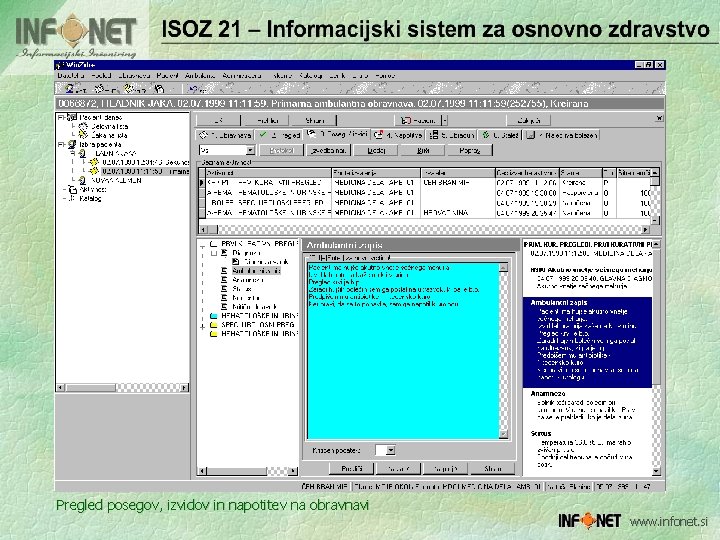Screen dimensions: 720x540
Task: Click the document icon beside 'Ambulantni zapis' tree node
Action: pyautogui.click(x=224, y=270)
